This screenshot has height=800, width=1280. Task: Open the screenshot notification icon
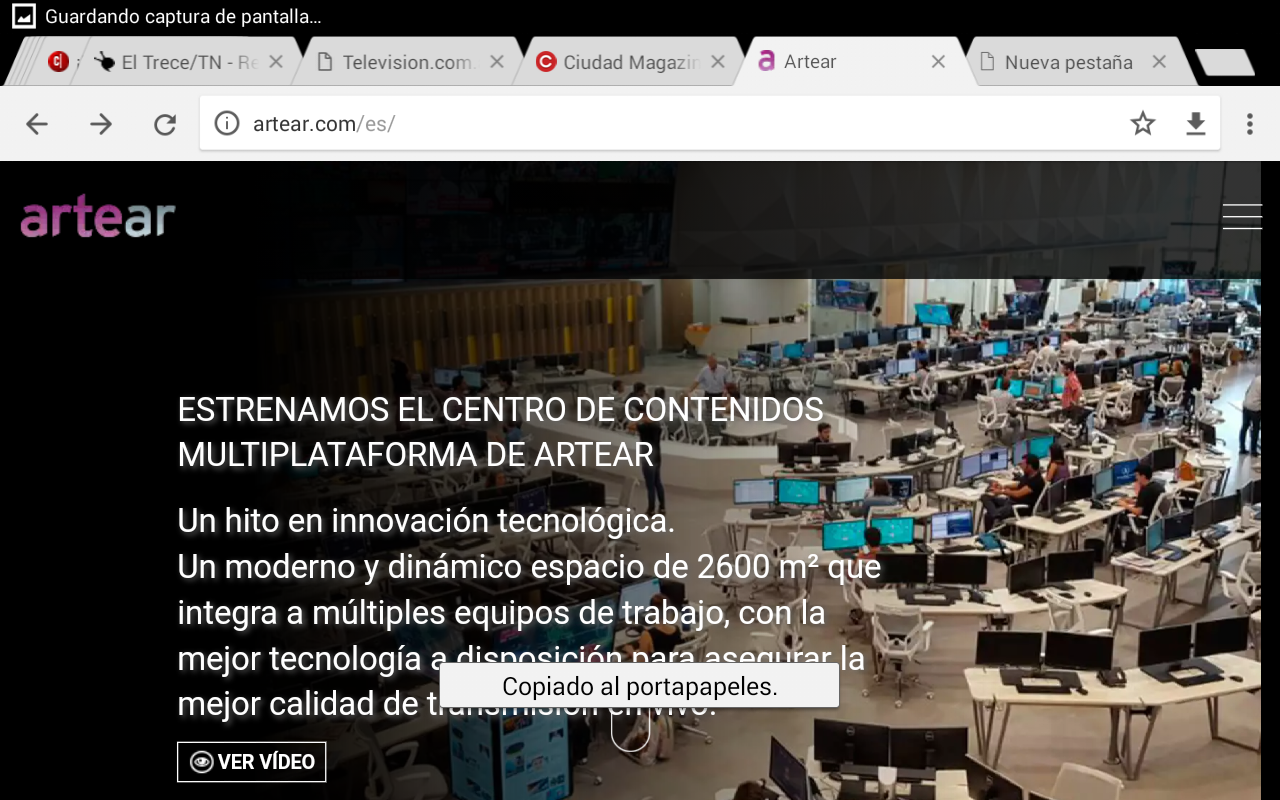(x=23, y=17)
